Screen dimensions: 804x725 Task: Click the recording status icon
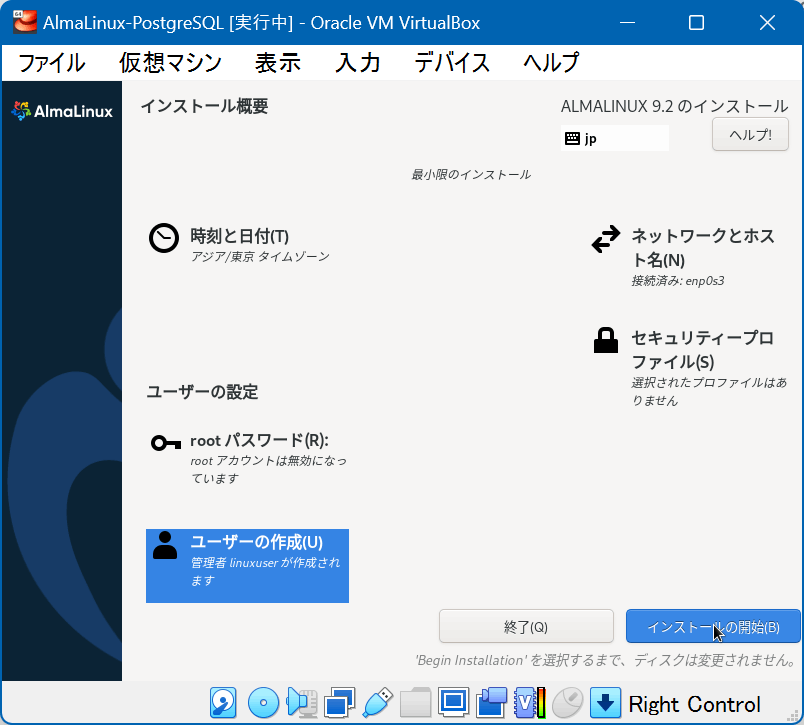tap(492, 702)
